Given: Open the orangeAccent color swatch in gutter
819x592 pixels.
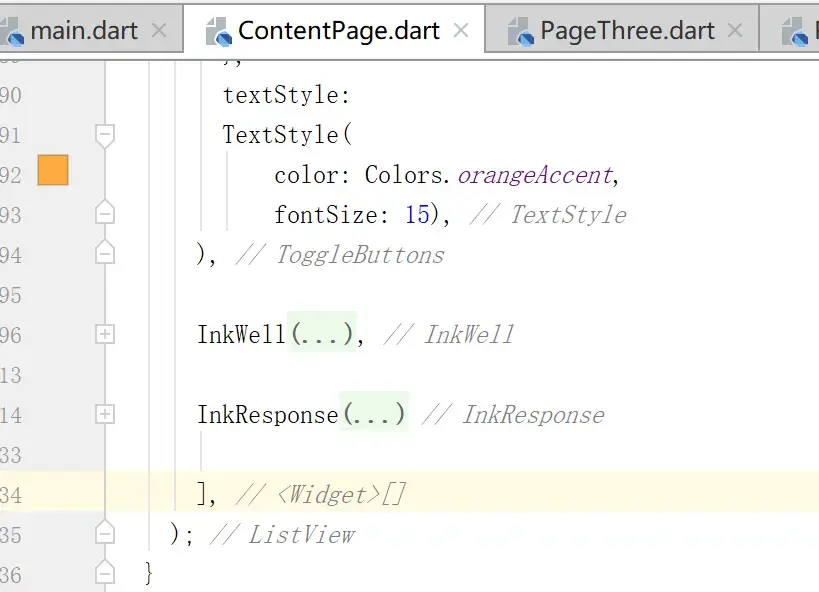Looking at the screenshot, I should [53, 170].
